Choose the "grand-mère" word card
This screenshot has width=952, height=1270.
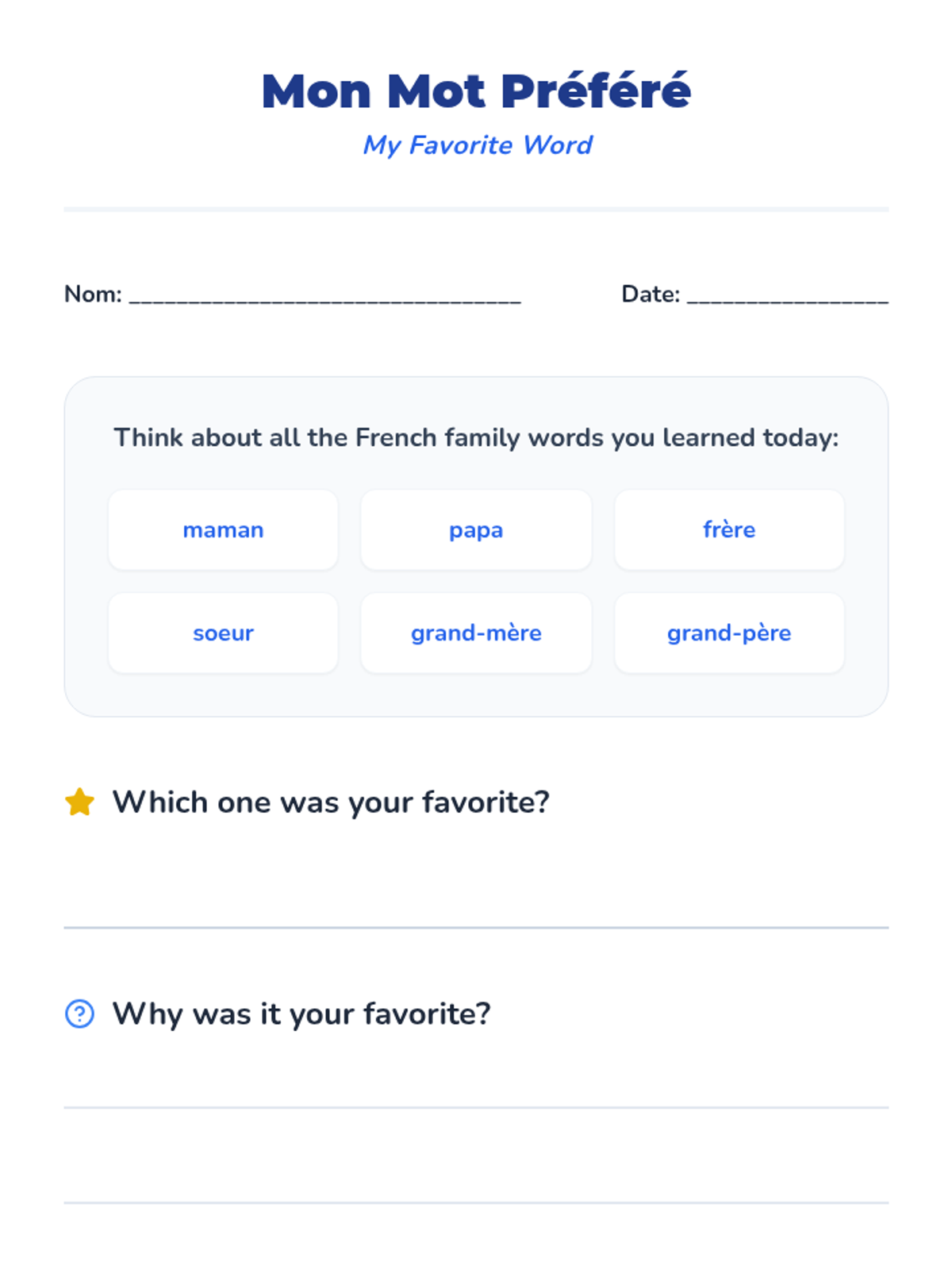point(476,633)
